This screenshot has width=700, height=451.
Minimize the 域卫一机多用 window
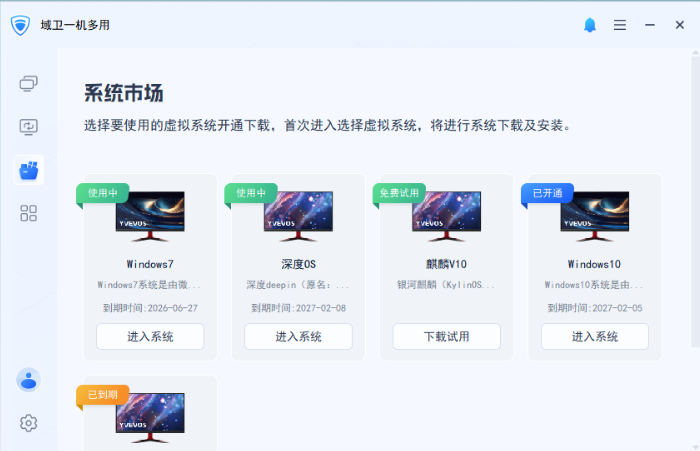650,25
